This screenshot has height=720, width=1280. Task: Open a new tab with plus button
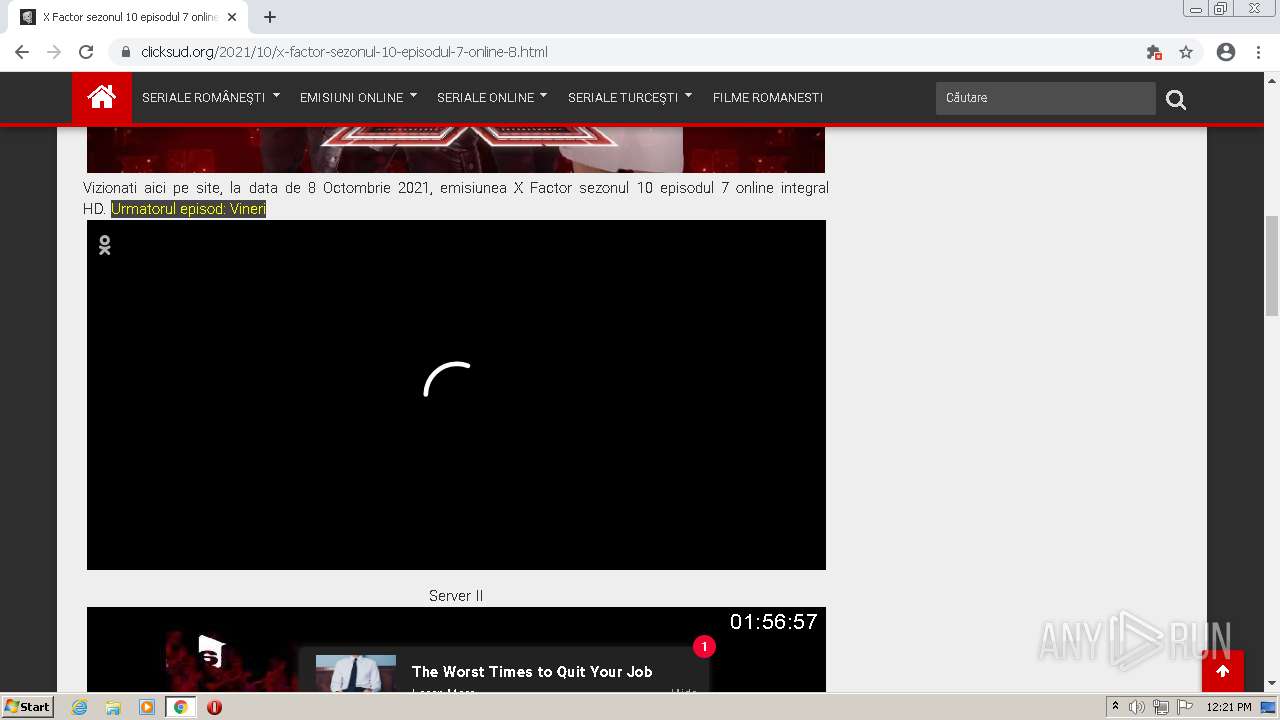click(270, 17)
